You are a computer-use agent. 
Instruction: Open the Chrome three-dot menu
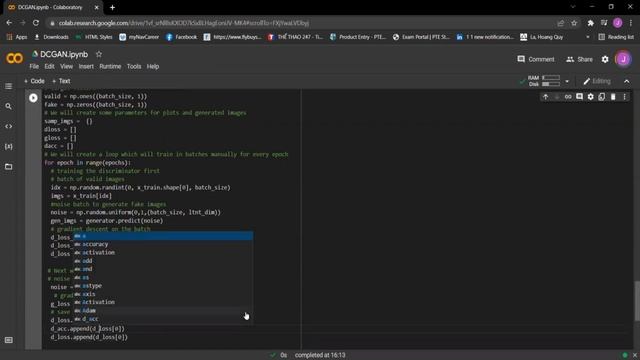click(631, 23)
